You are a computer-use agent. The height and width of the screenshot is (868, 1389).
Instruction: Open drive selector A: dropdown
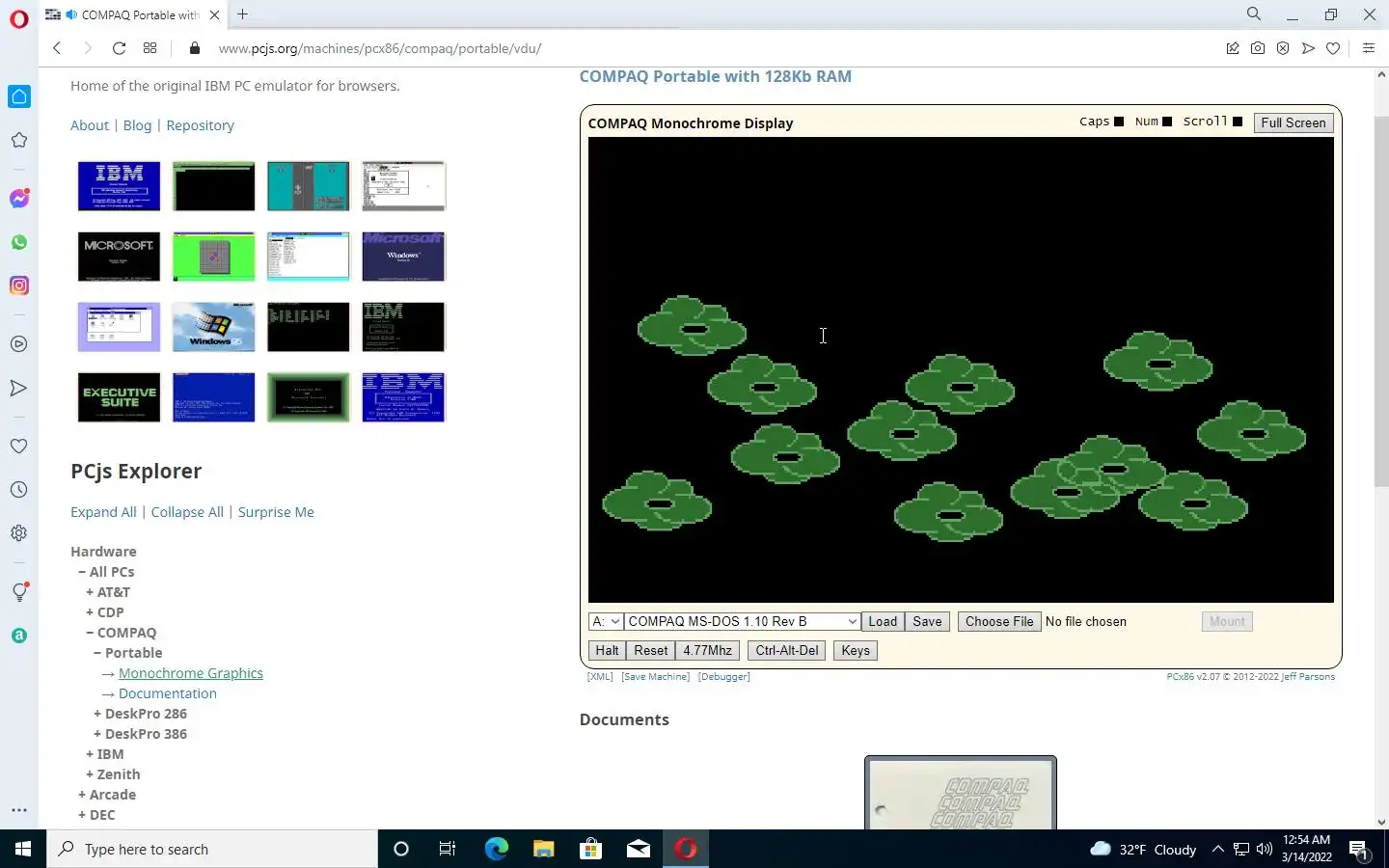click(606, 621)
